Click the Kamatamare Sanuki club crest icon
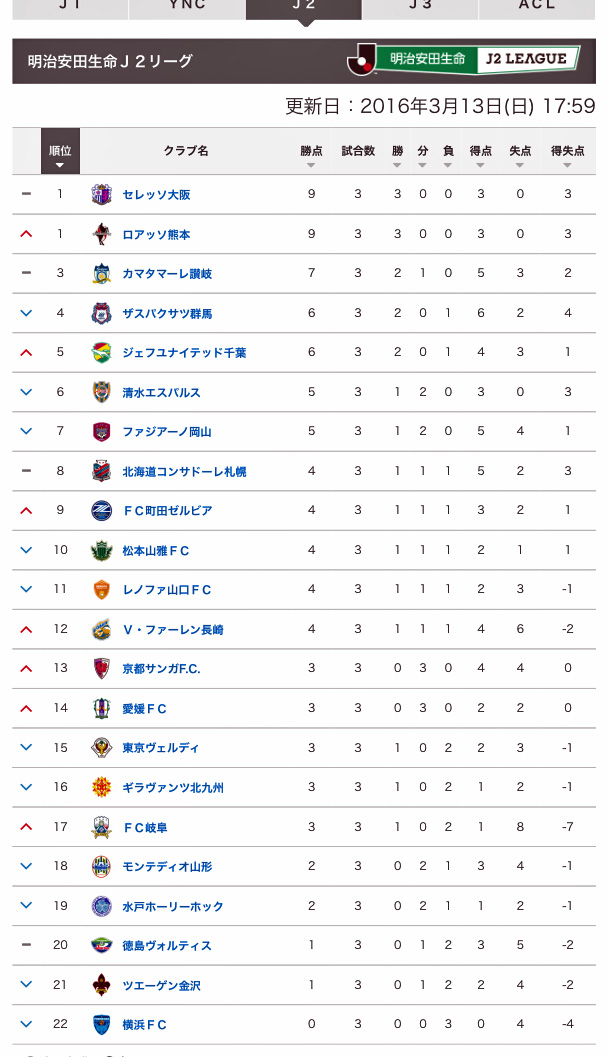Screen dimensions: 609x1057 click(x=101, y=273)
